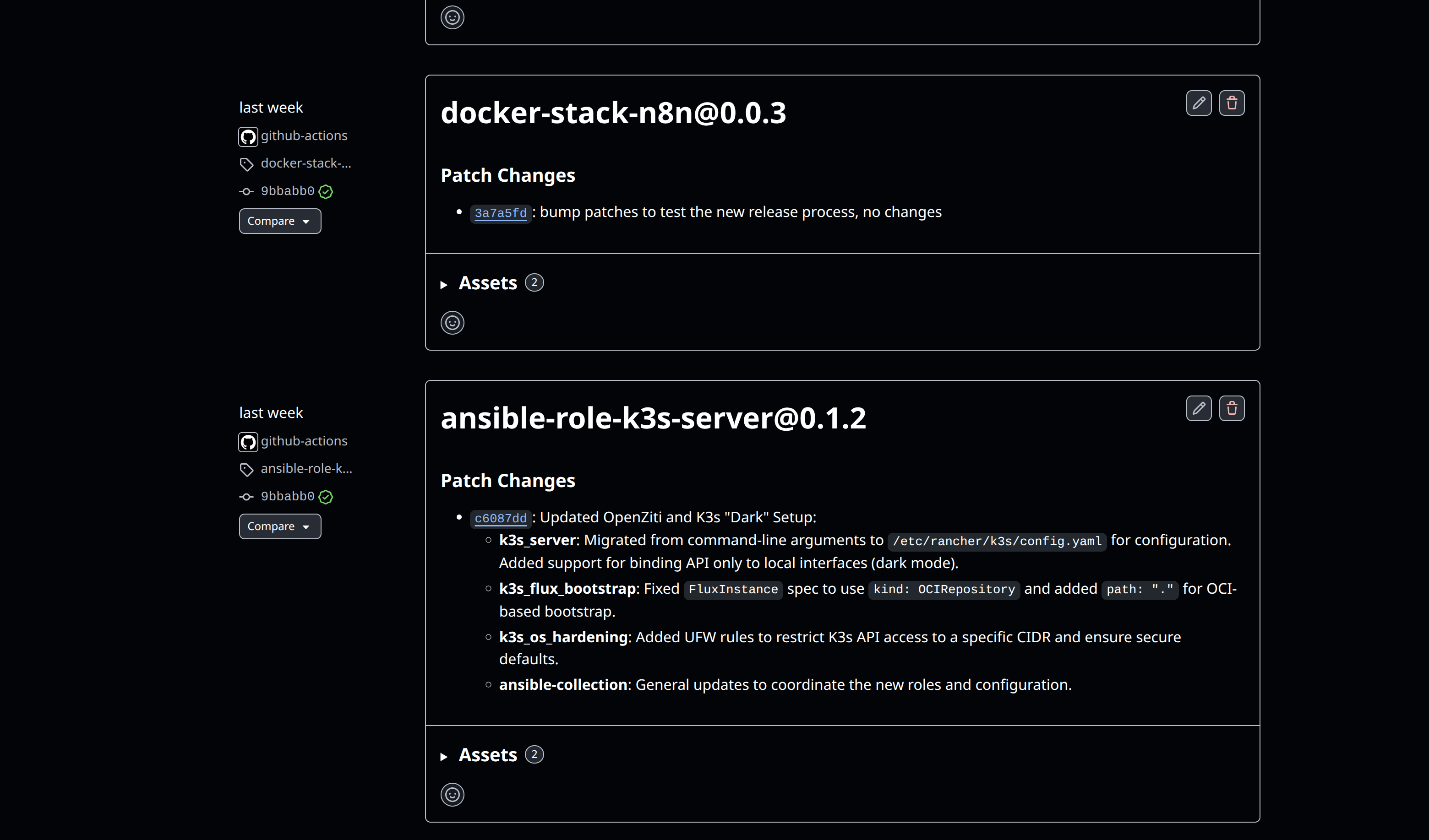Click Patch Changes heading under ansible-role-k3s-server@0.1.2
1429x840 pixels.
pos(507,481)
